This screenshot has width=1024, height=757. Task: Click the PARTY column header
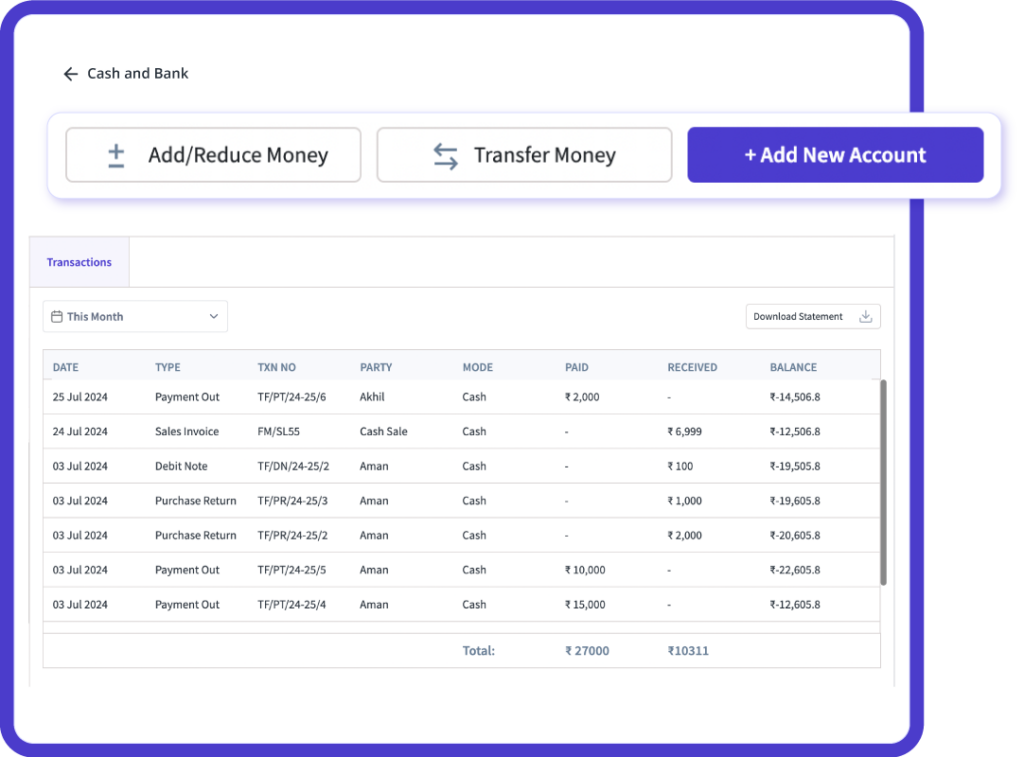pyautogui.click(x=375, y=367)
